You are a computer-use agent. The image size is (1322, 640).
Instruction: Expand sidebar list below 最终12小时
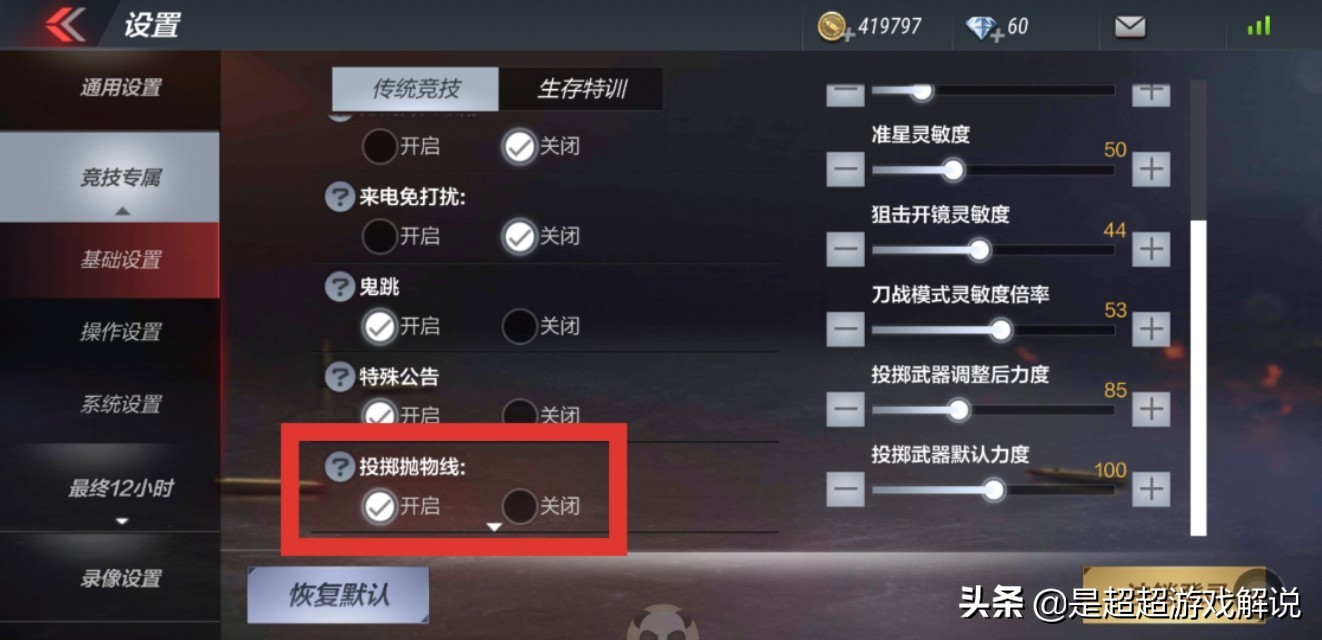[x=121, y=521]
